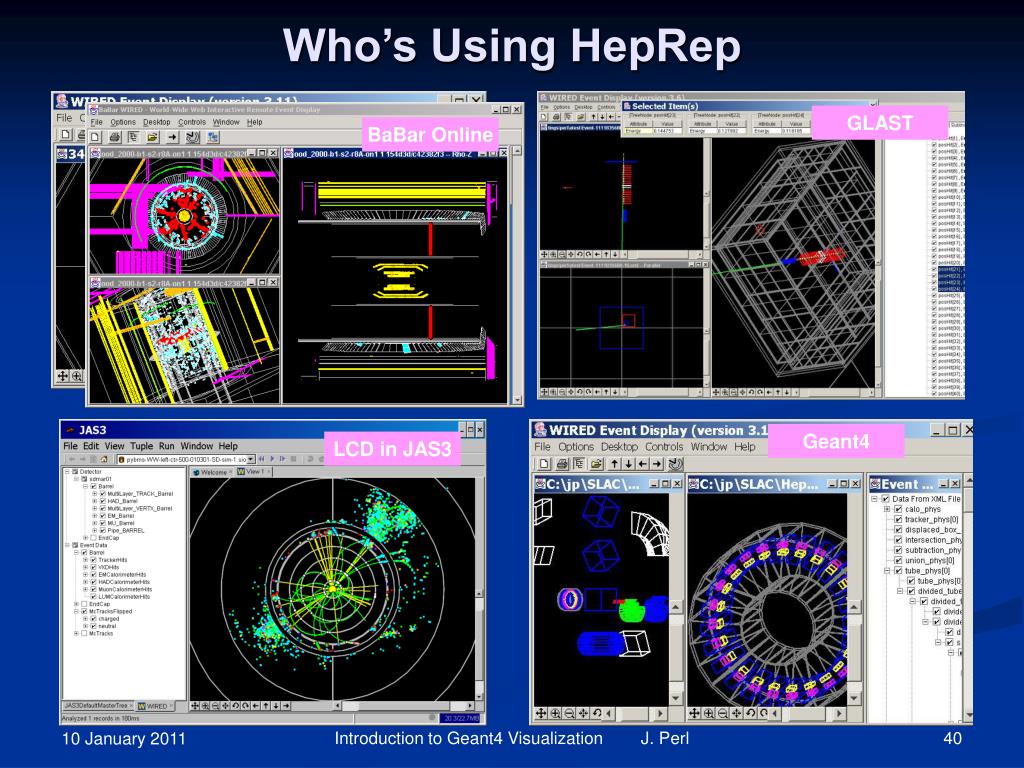Open the Desktop menu in BaBar WIRED window
Image resolution: width=1024 pixels, height=768 pixels.
tap(157, 122)
